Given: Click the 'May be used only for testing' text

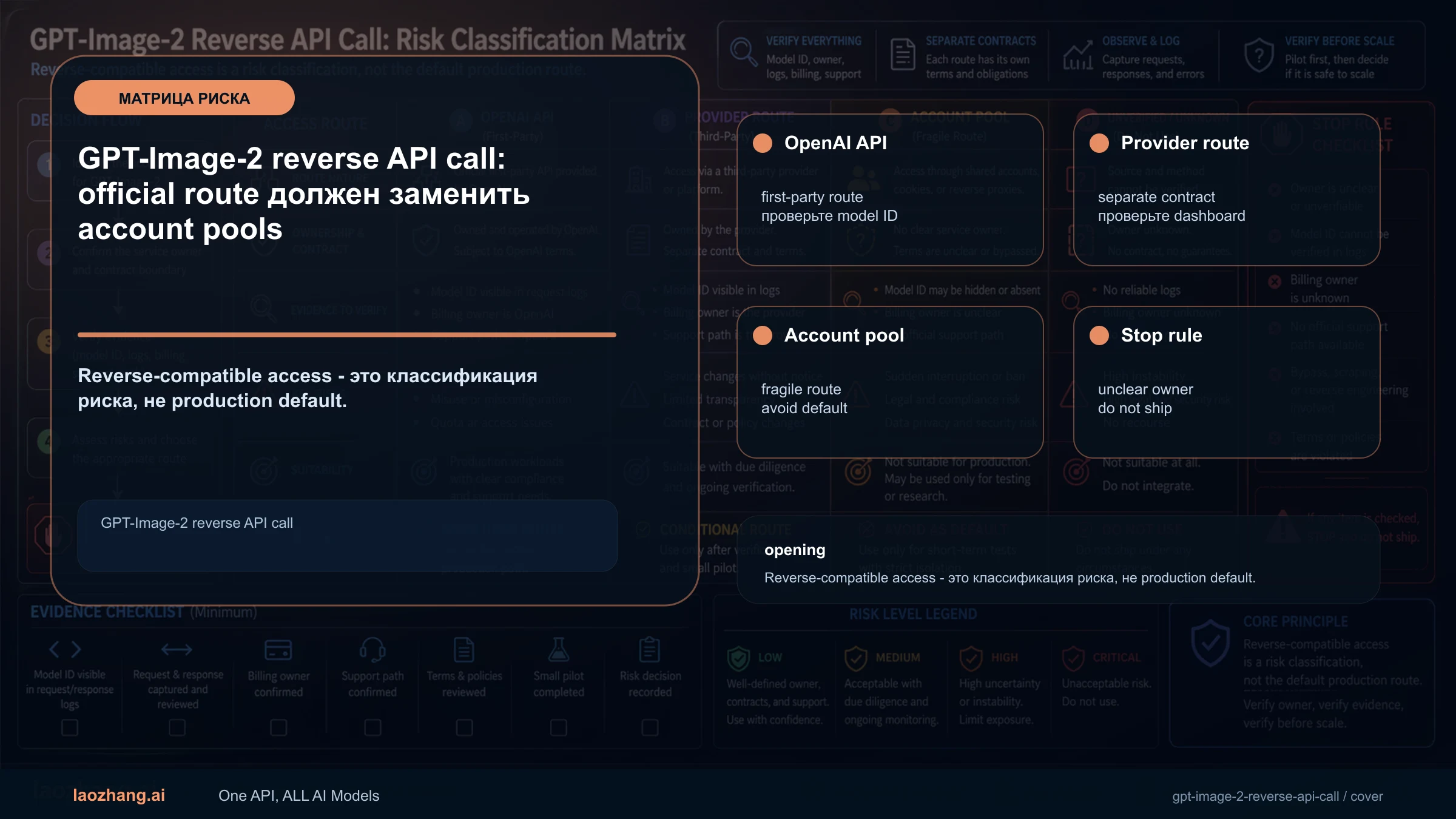Looking at the screenshot, I should coord(957,479).
